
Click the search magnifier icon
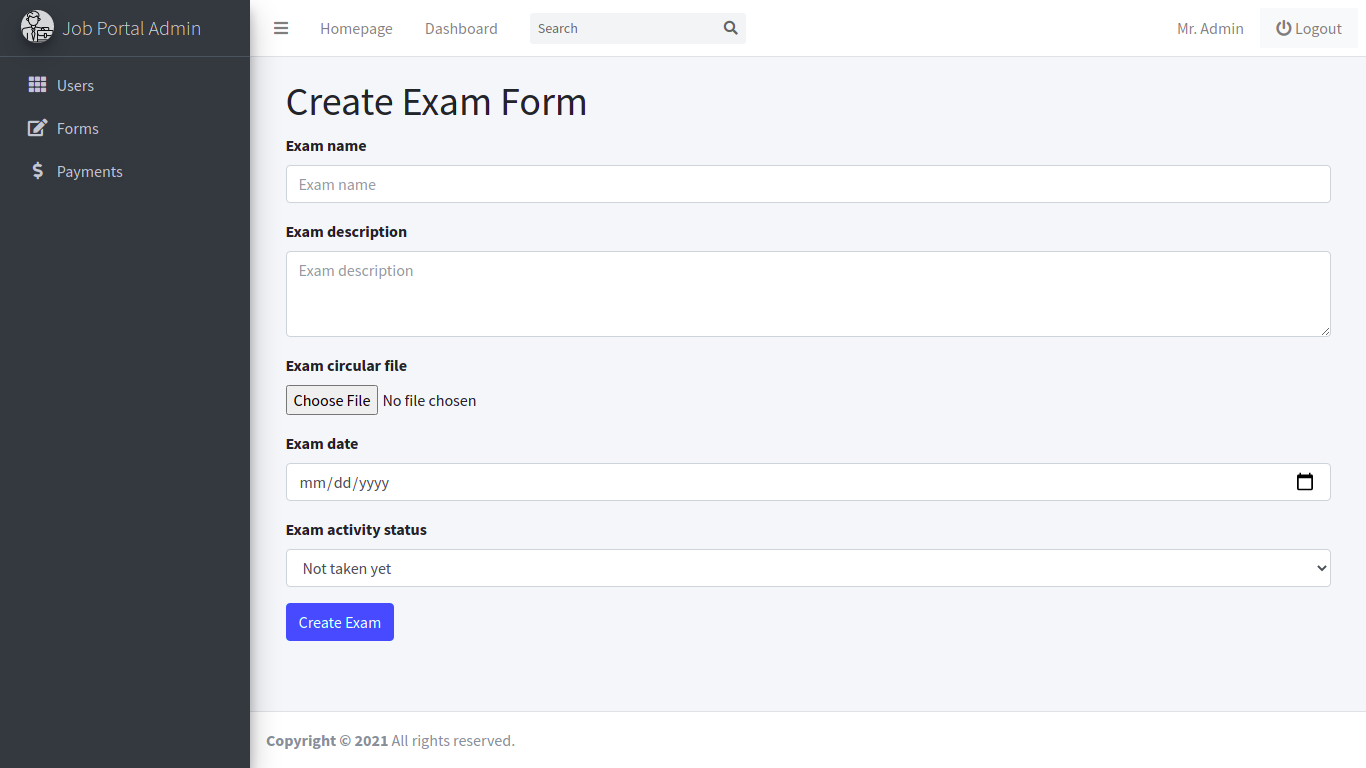click(730, 28)
